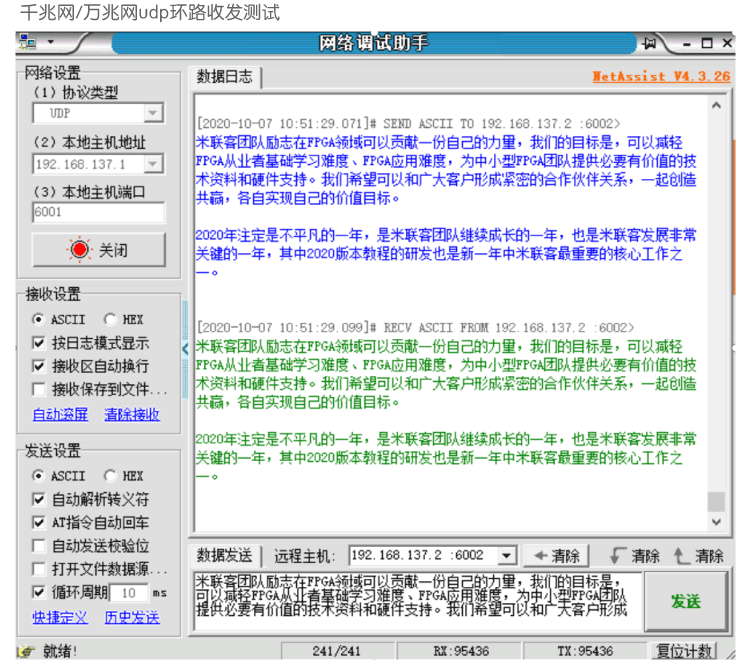
Task: Click the log scrollbar down arrow
Action: (x=716, y=522)
